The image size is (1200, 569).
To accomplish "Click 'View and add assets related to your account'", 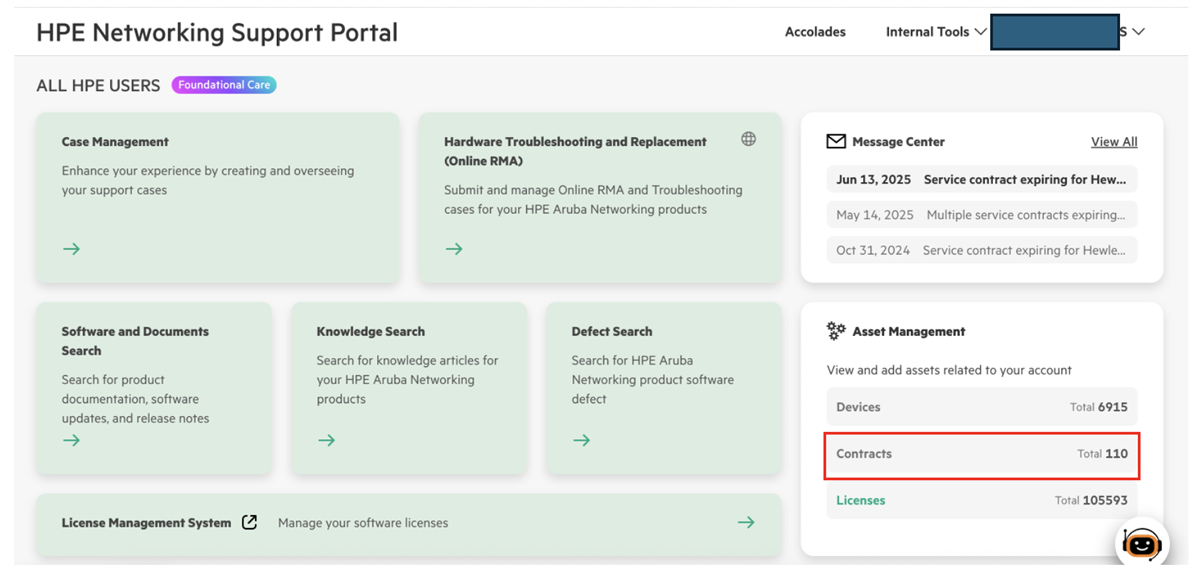I will [949, 370].
